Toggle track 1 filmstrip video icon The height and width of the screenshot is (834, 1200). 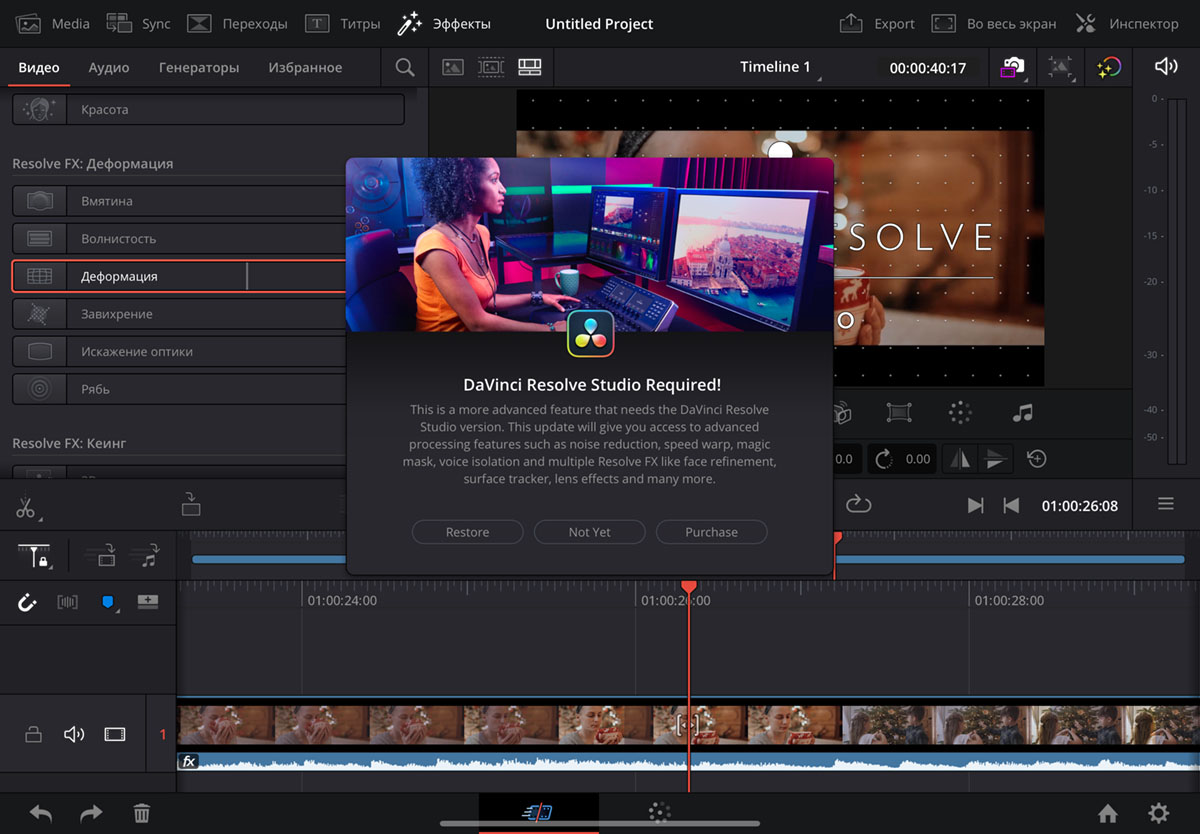[115, 735]
